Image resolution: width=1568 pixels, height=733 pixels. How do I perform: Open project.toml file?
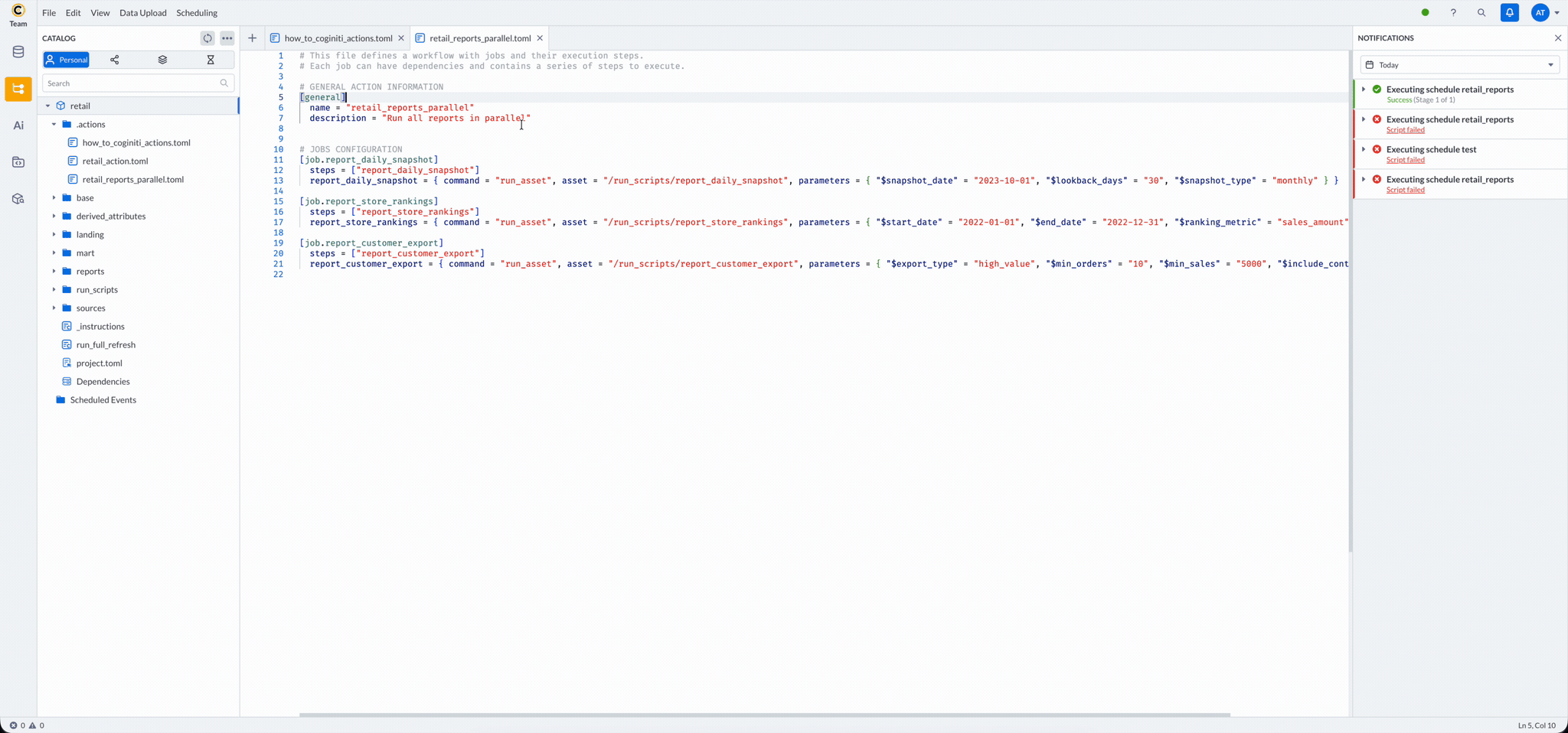(x=100, y=363)
